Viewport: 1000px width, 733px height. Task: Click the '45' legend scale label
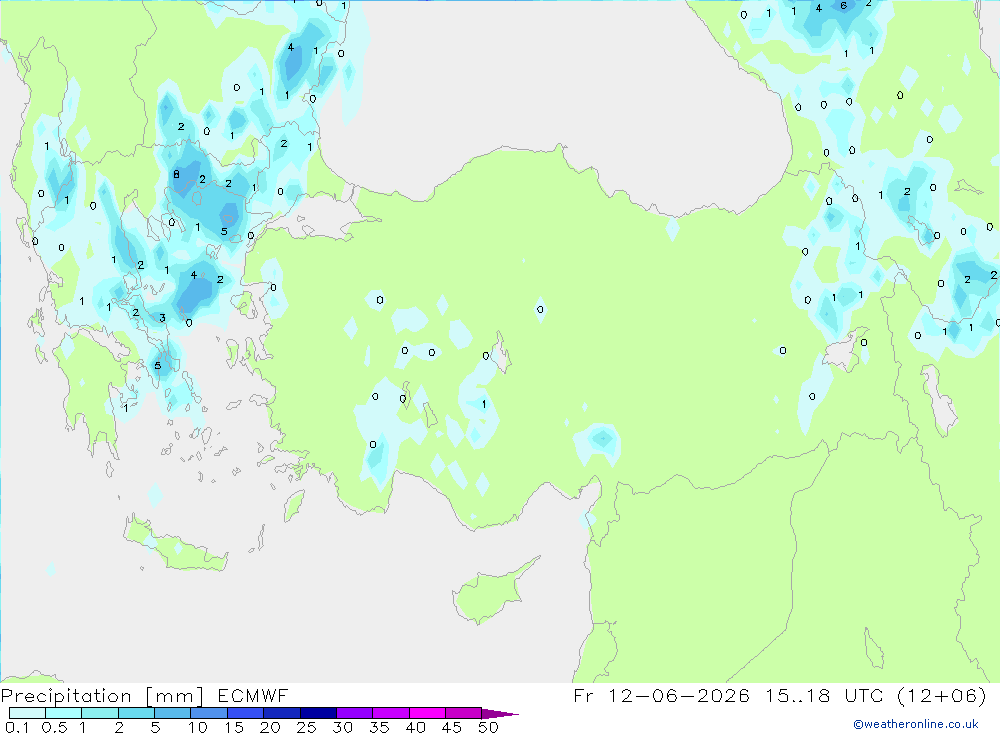tap(452, 727)
